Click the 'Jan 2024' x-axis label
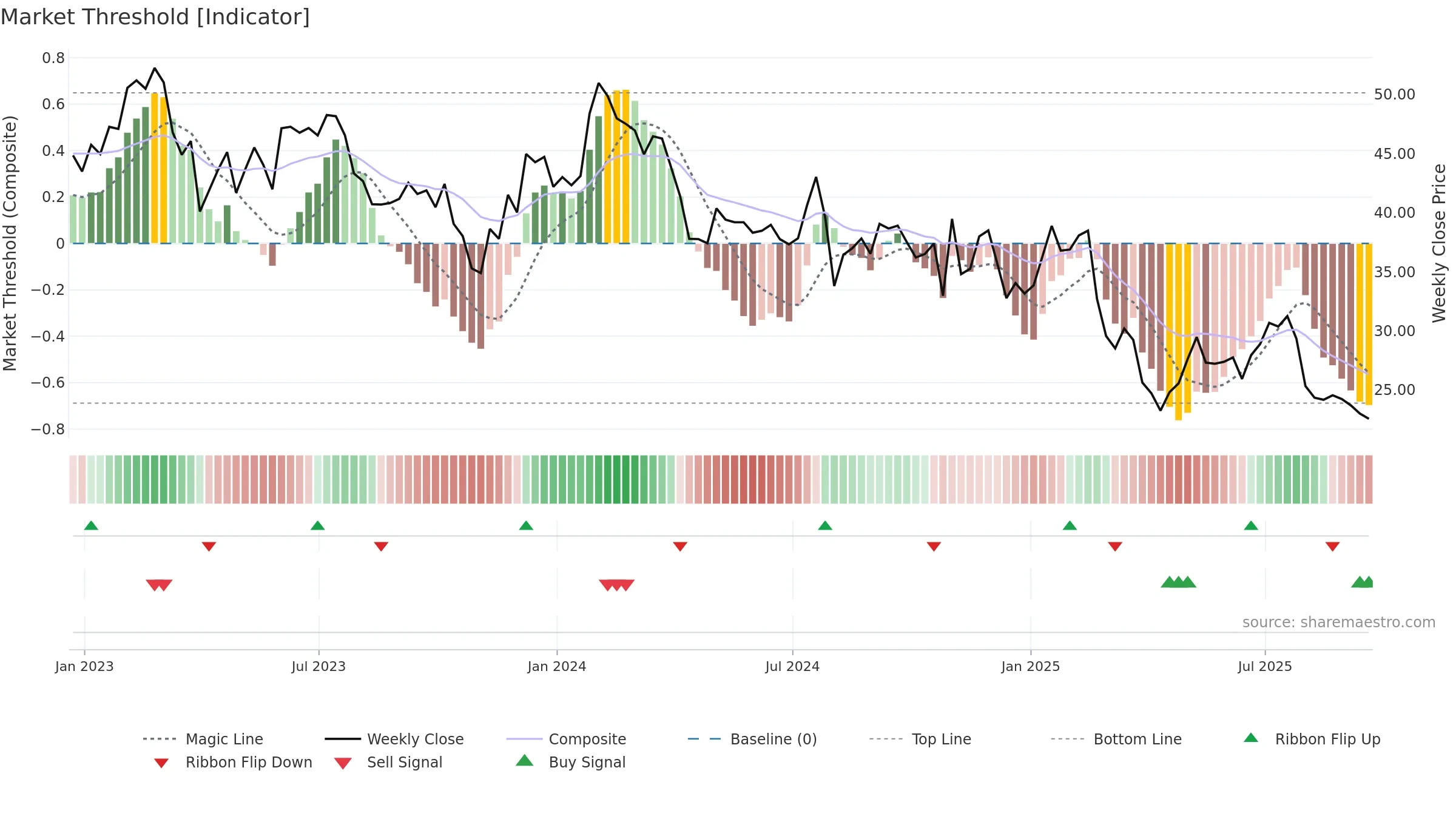Viewport: 1456px width, 819px height. pyautogui.click(x=557, y=666)
